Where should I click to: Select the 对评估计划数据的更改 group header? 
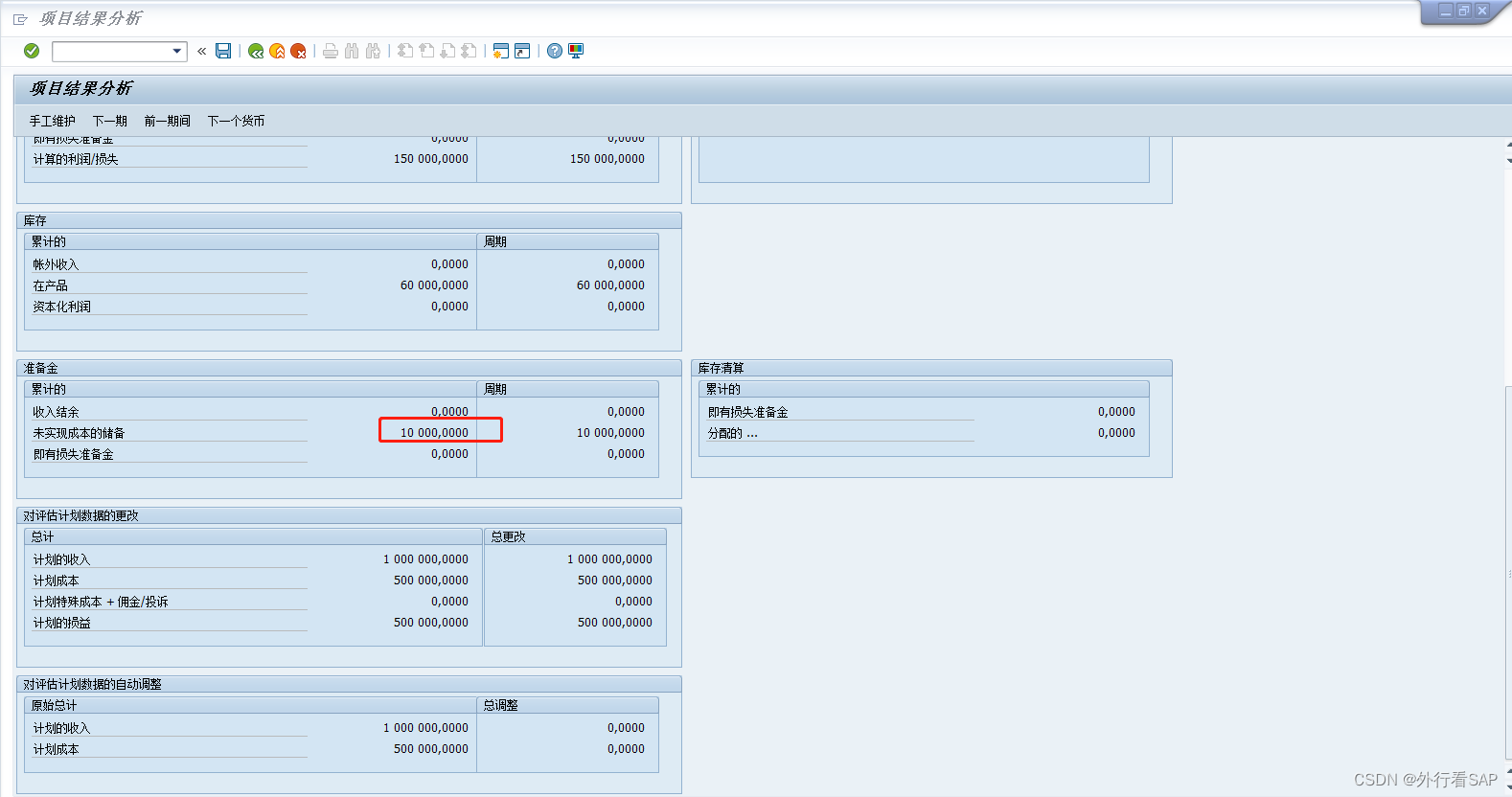(x=349, y=515)
